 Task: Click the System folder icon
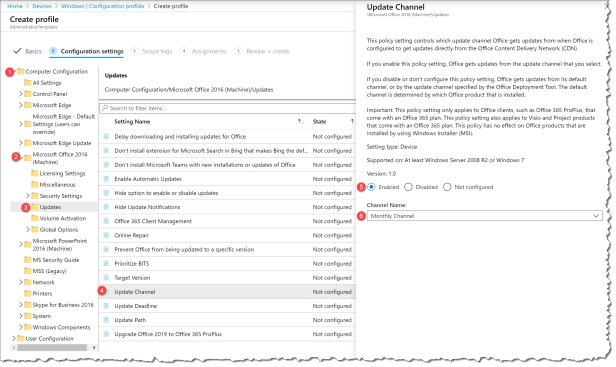(x=28, y=316)
